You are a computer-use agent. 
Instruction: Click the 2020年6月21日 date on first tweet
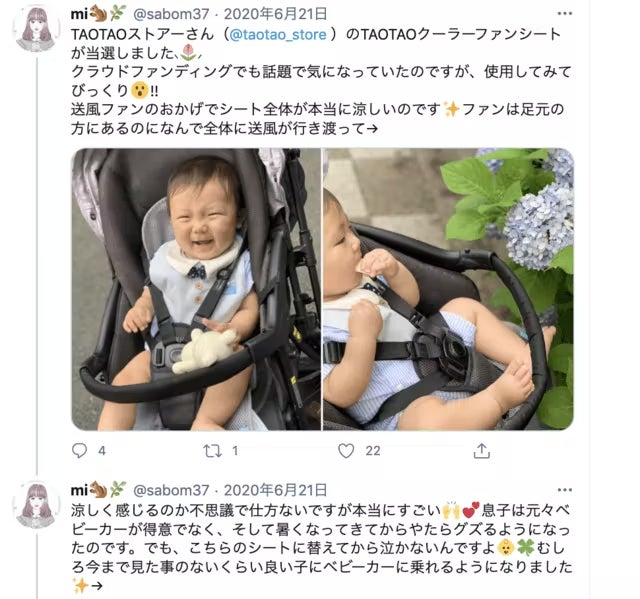(276, 14)
